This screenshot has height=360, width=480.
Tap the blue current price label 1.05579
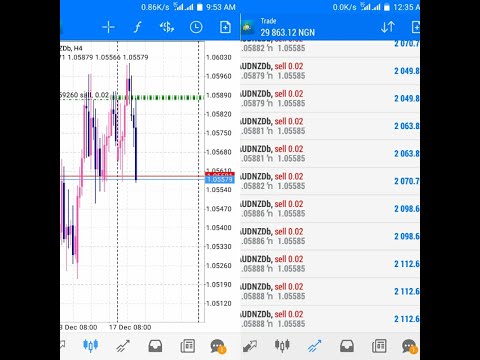click(220, 180)
